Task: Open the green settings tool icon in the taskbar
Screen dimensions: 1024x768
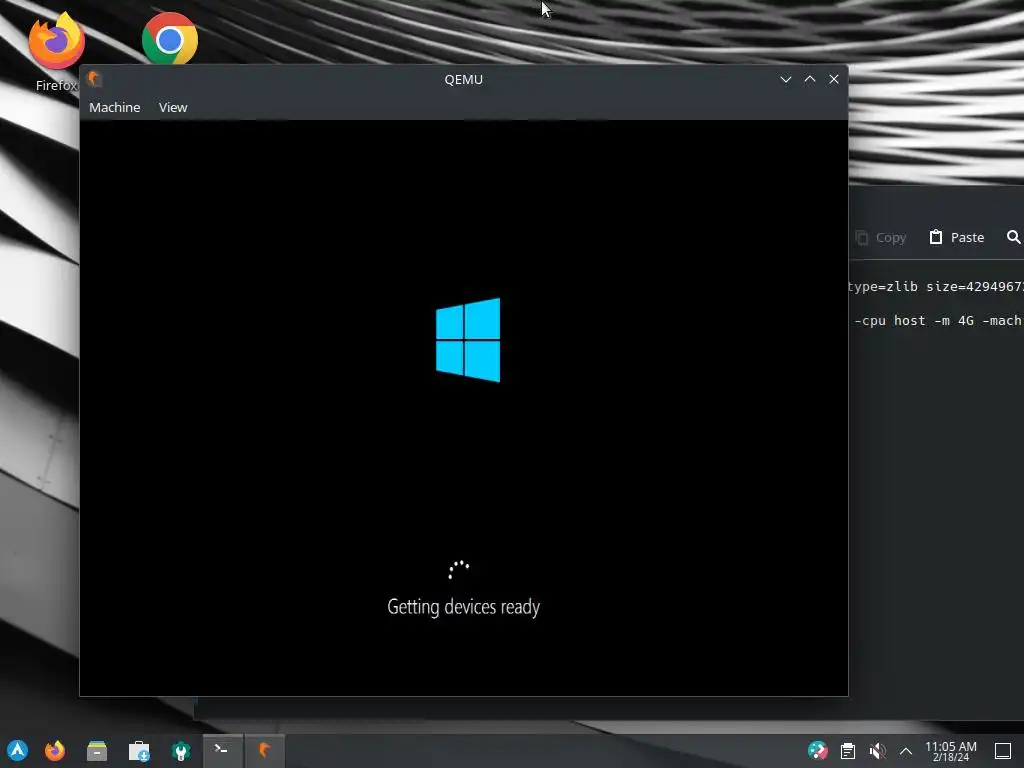Action: coord(181,750)
